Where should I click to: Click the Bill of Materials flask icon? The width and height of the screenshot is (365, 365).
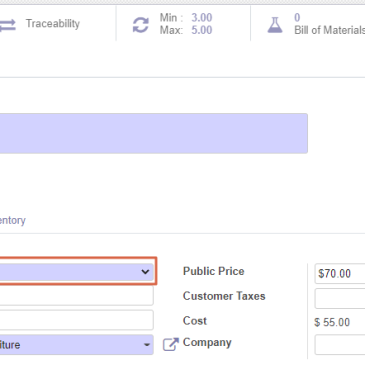[275, 25]
